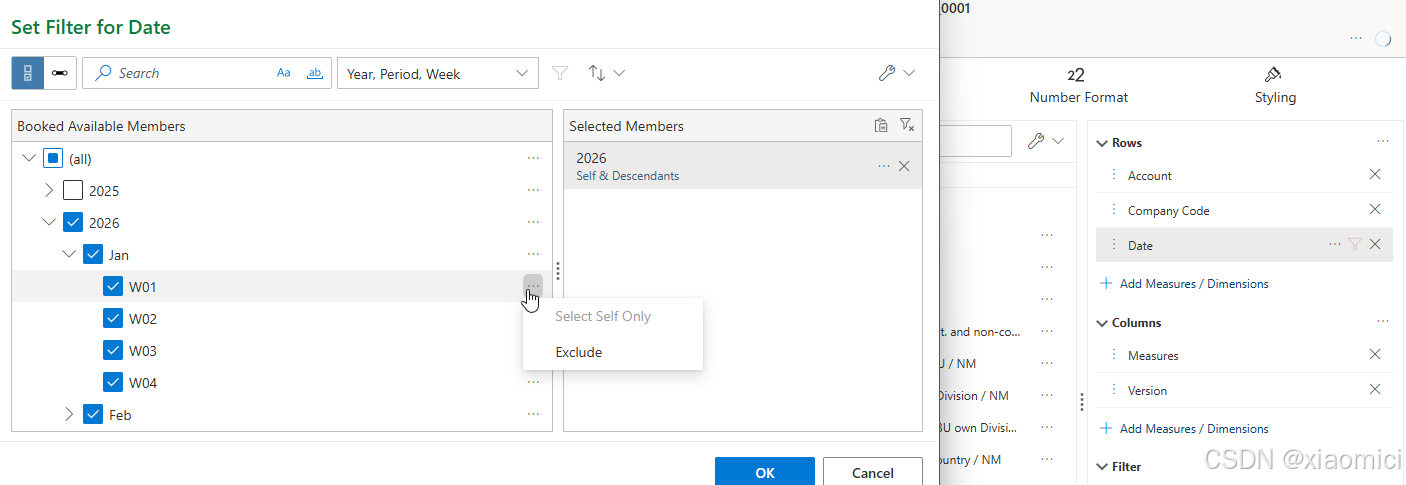Screen dimensions: 1406x485
Task: Remove Company Code from Rows
Action: (x=1375, y=210)
